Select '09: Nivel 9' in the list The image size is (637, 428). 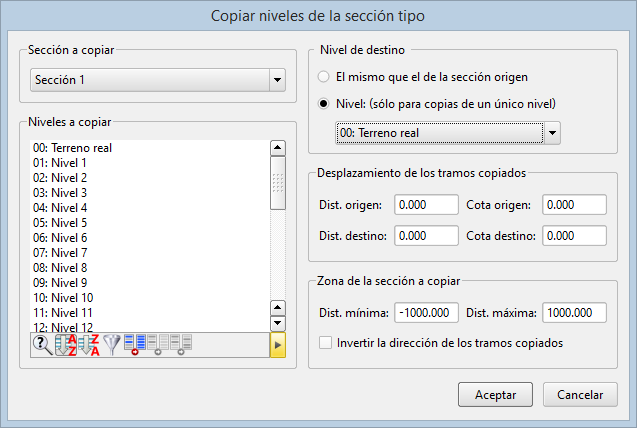click(150, 283)
